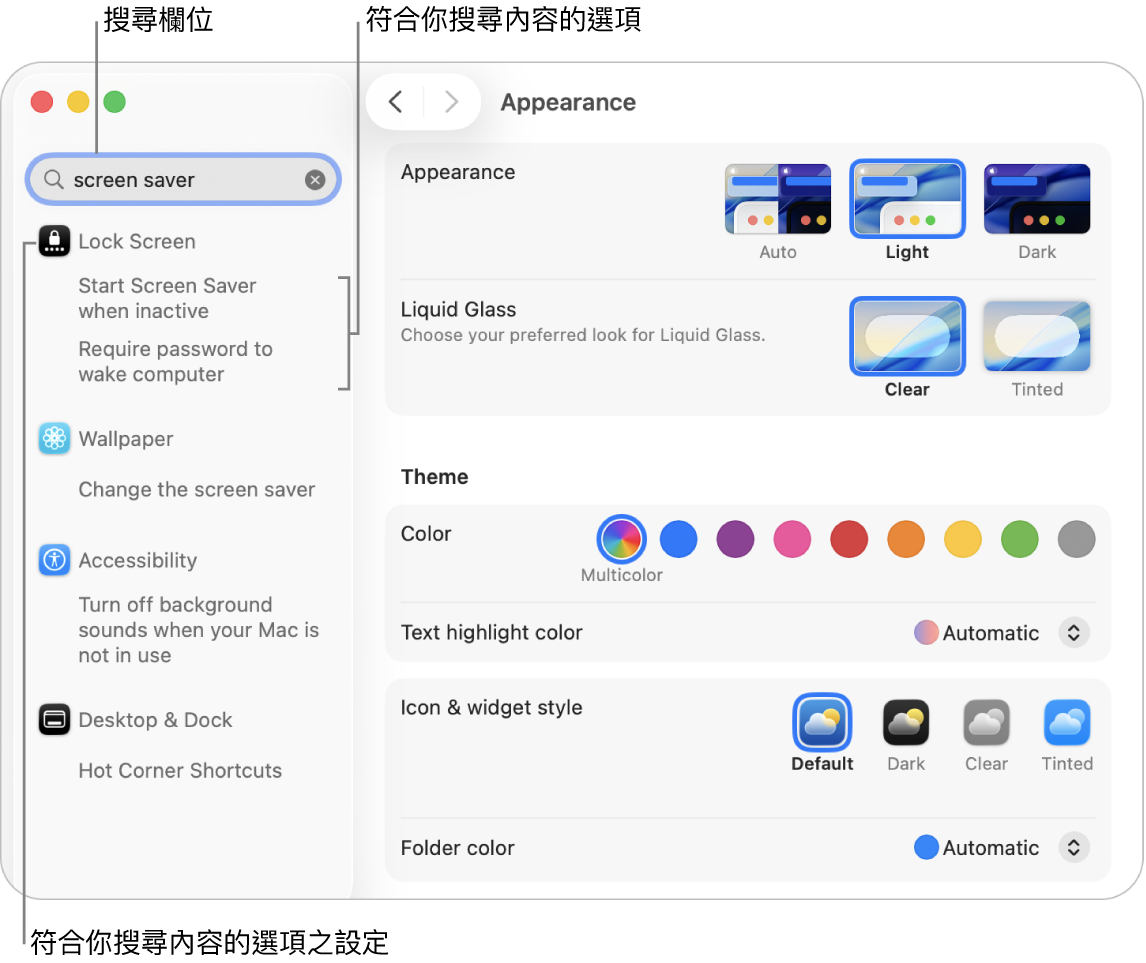
Task: Pick the blue theme color
Action: coord(678,539)
